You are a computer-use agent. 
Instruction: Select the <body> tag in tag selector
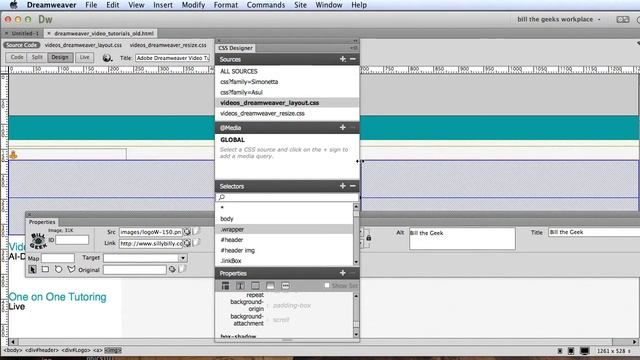pyautogui.click(x=13, y=350)
